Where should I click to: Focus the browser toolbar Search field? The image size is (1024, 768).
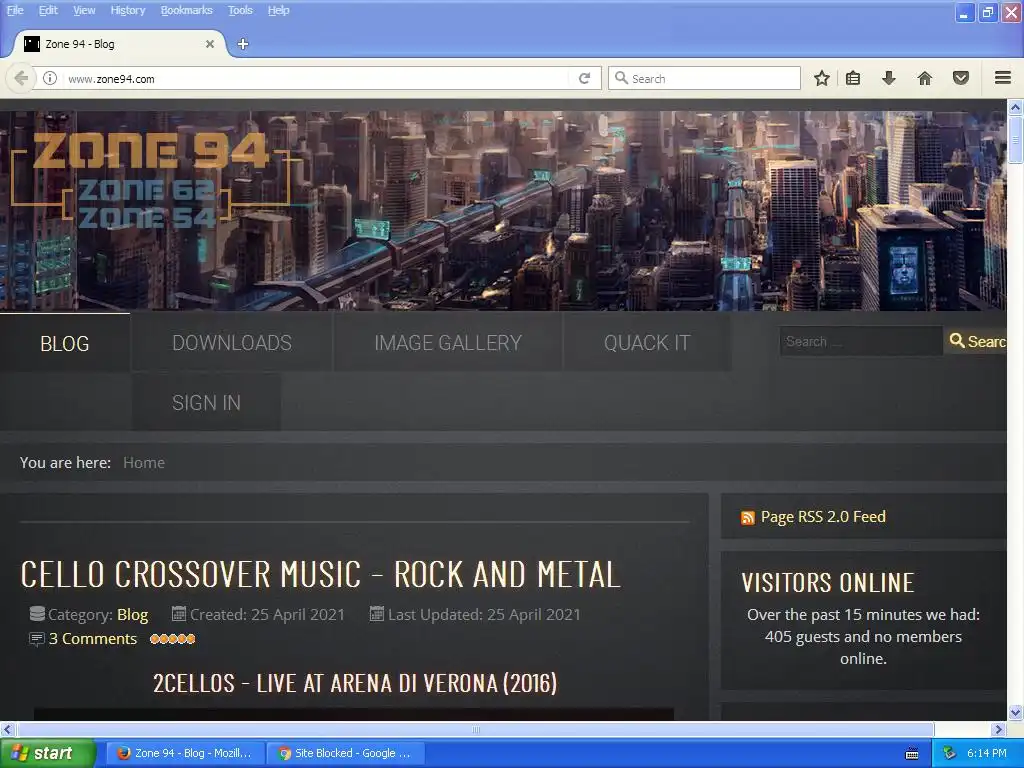[x=705, y=78]
